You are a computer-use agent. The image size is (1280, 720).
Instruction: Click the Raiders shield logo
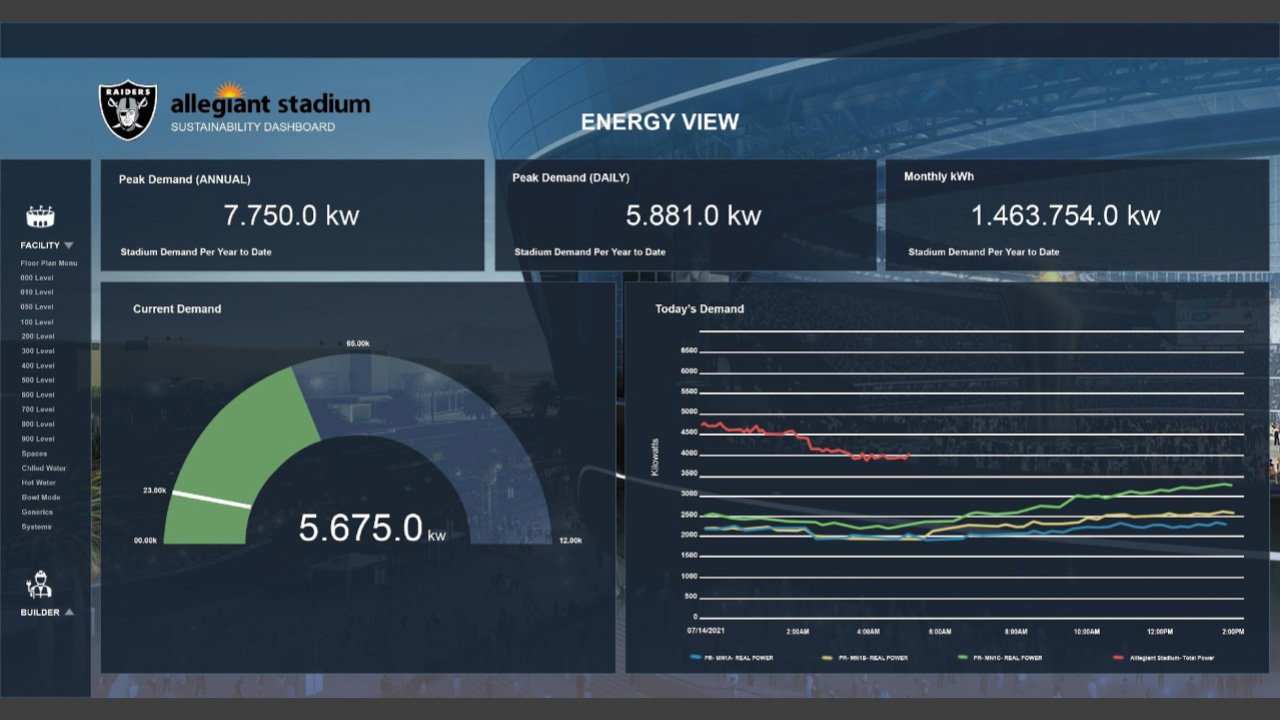click(x=128, y=110)
